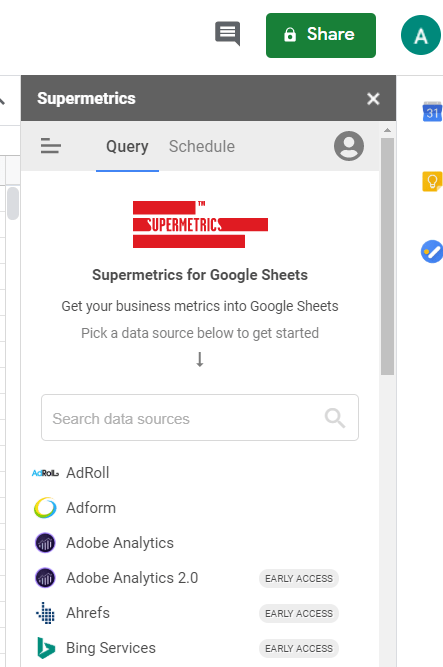Screen dimensions: 443x667
Task: Close the Supermetrics sidebar
Action: point(373,99)
